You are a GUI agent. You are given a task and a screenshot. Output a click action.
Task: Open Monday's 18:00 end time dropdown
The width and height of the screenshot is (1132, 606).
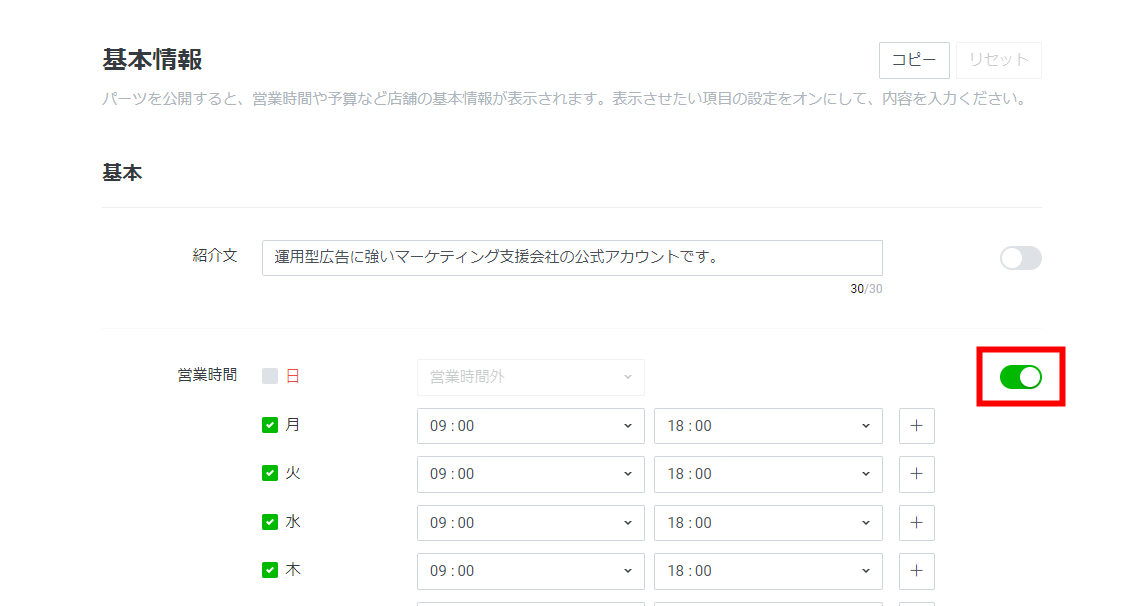pos(767,426)
